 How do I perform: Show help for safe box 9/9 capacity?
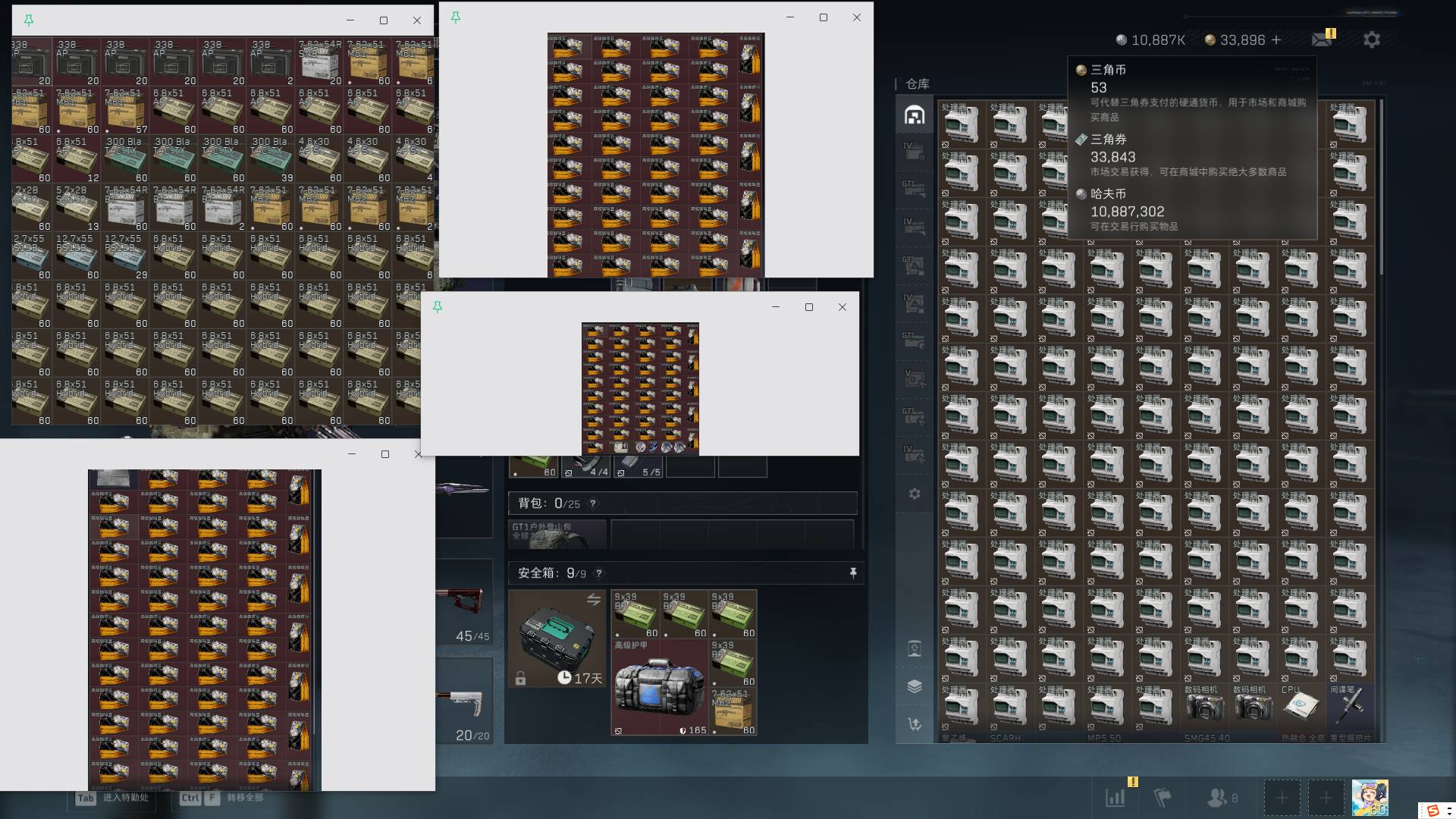[599, 573]
